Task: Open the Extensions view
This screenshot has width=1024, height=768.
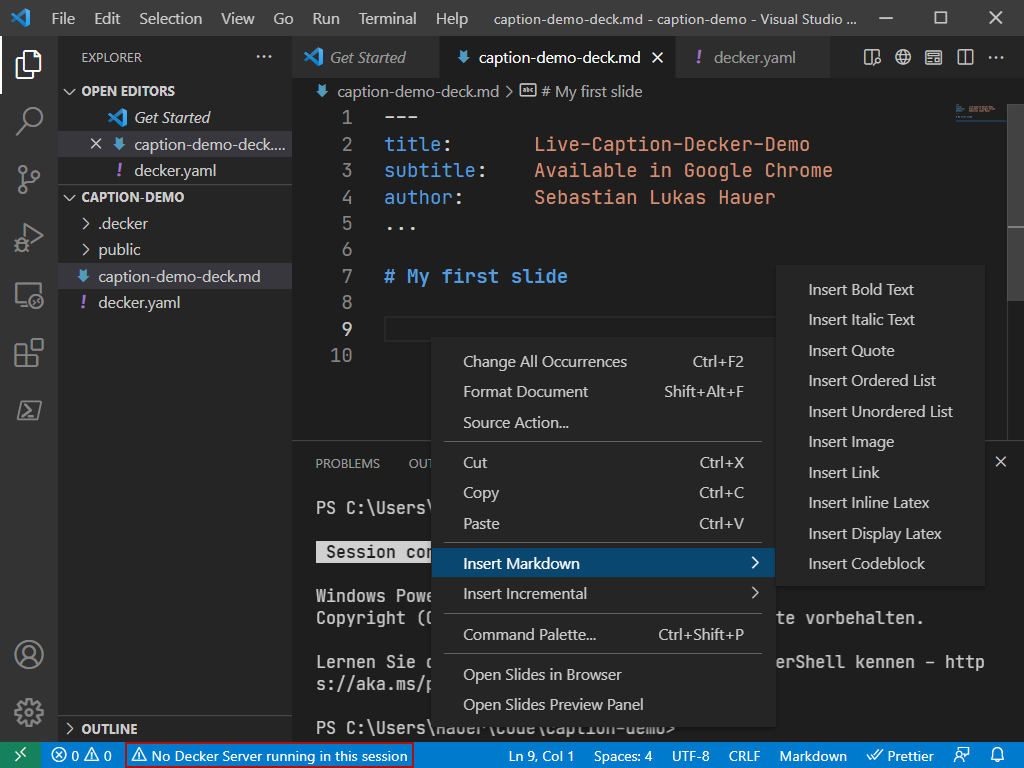Action: 28,353
